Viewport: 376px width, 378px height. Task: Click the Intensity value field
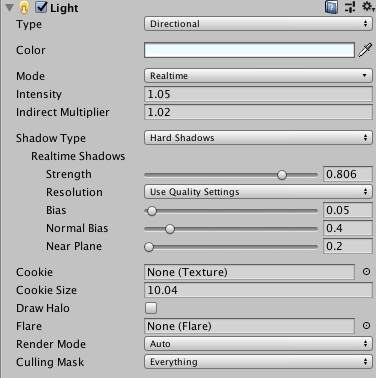tap(258, 94)
